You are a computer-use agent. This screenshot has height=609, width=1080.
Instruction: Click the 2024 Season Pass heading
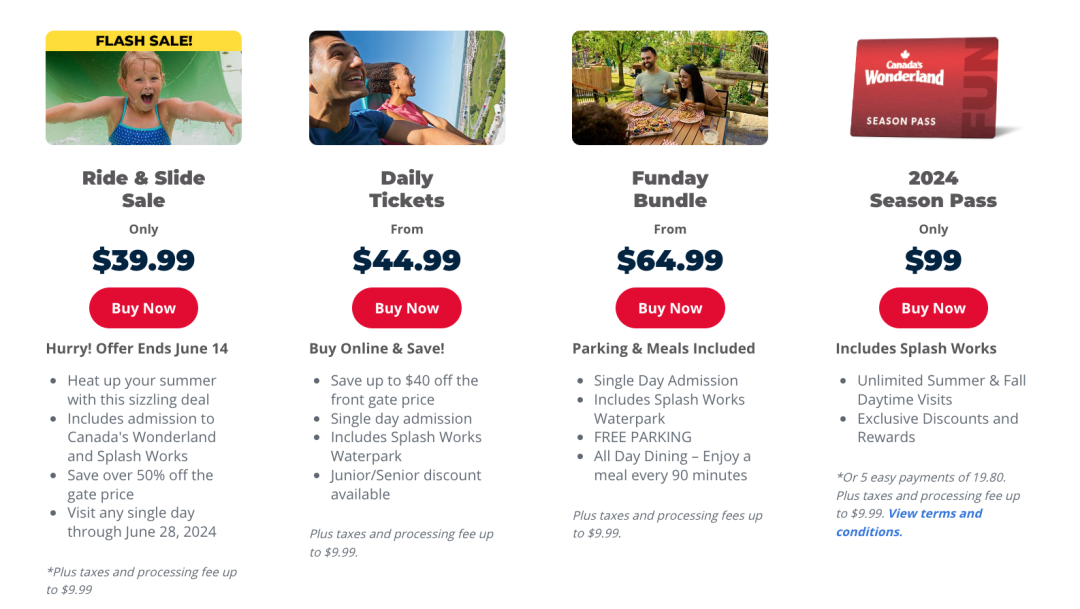(x=933, y=189)
